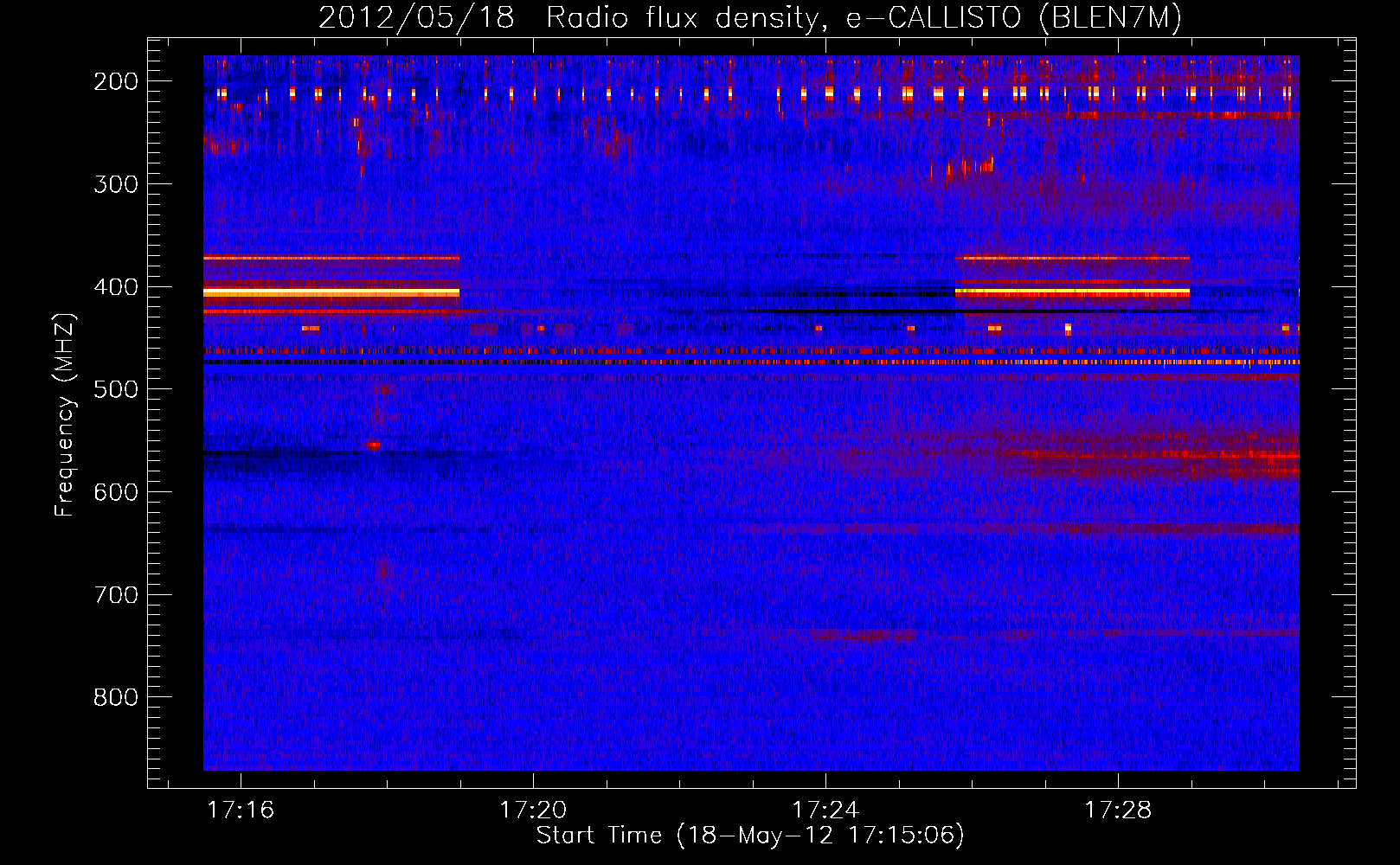1400x865 pixels.
Task: Click the 17:28 time tick label
Action: point(1118,810)
